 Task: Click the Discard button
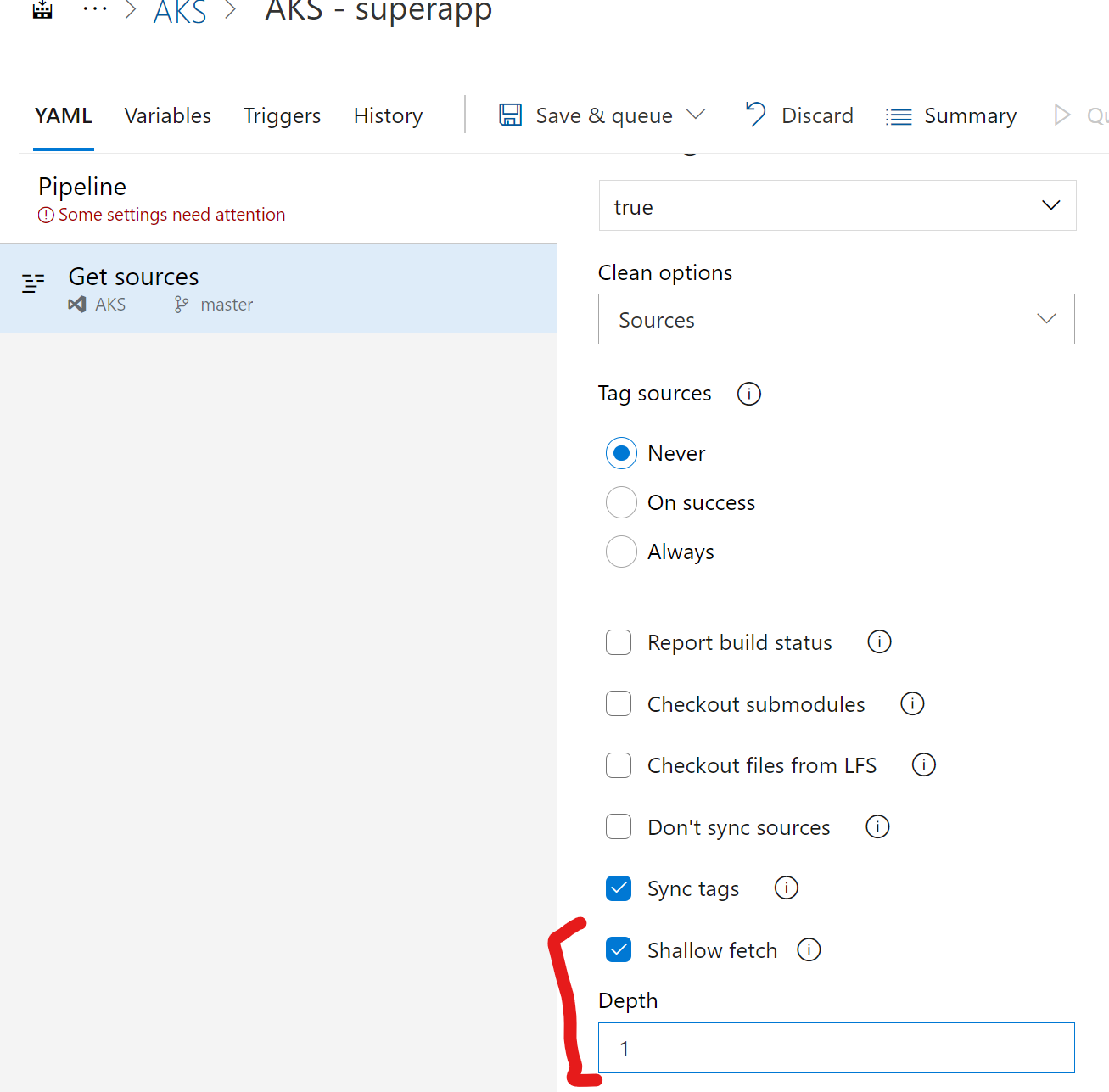tap(816, 115)
